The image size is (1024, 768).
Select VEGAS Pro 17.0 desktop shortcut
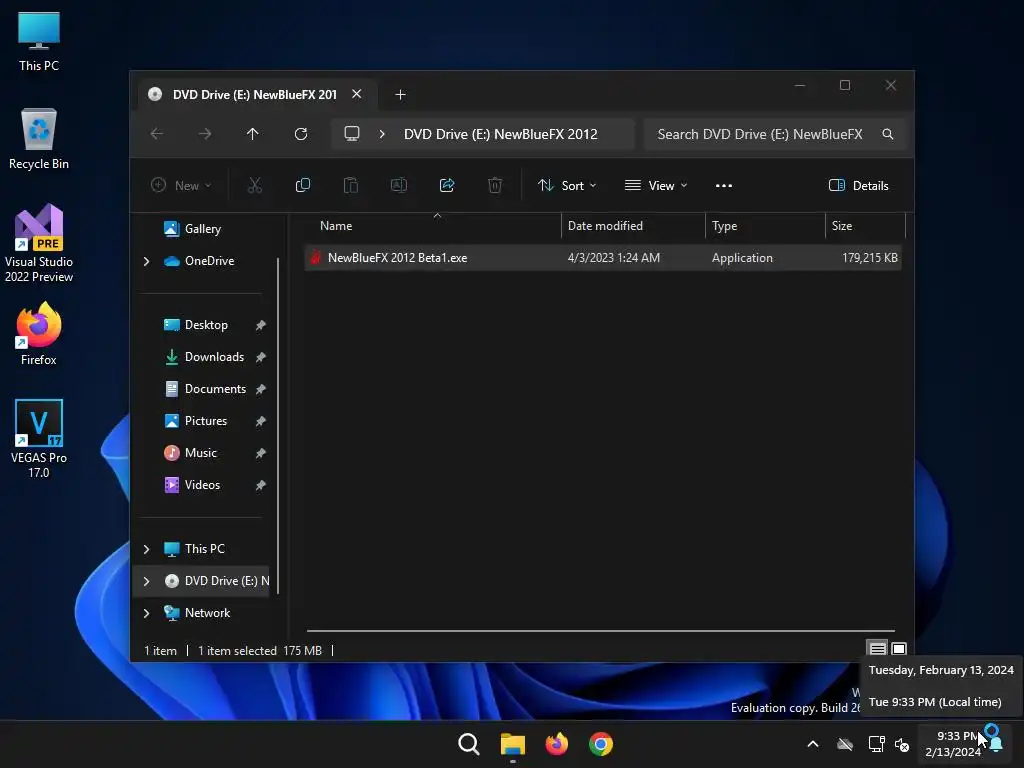pyautogui.click(x=39, y=438)
